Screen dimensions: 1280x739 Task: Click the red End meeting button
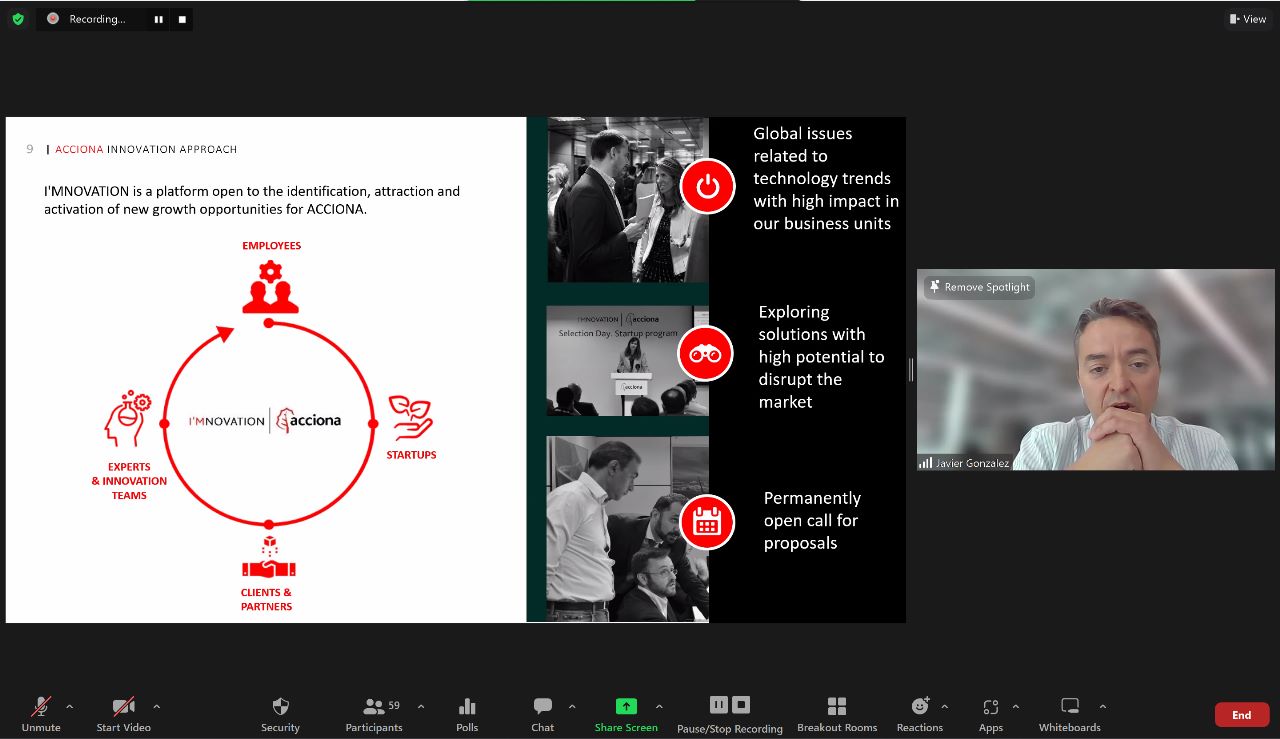1241,715
